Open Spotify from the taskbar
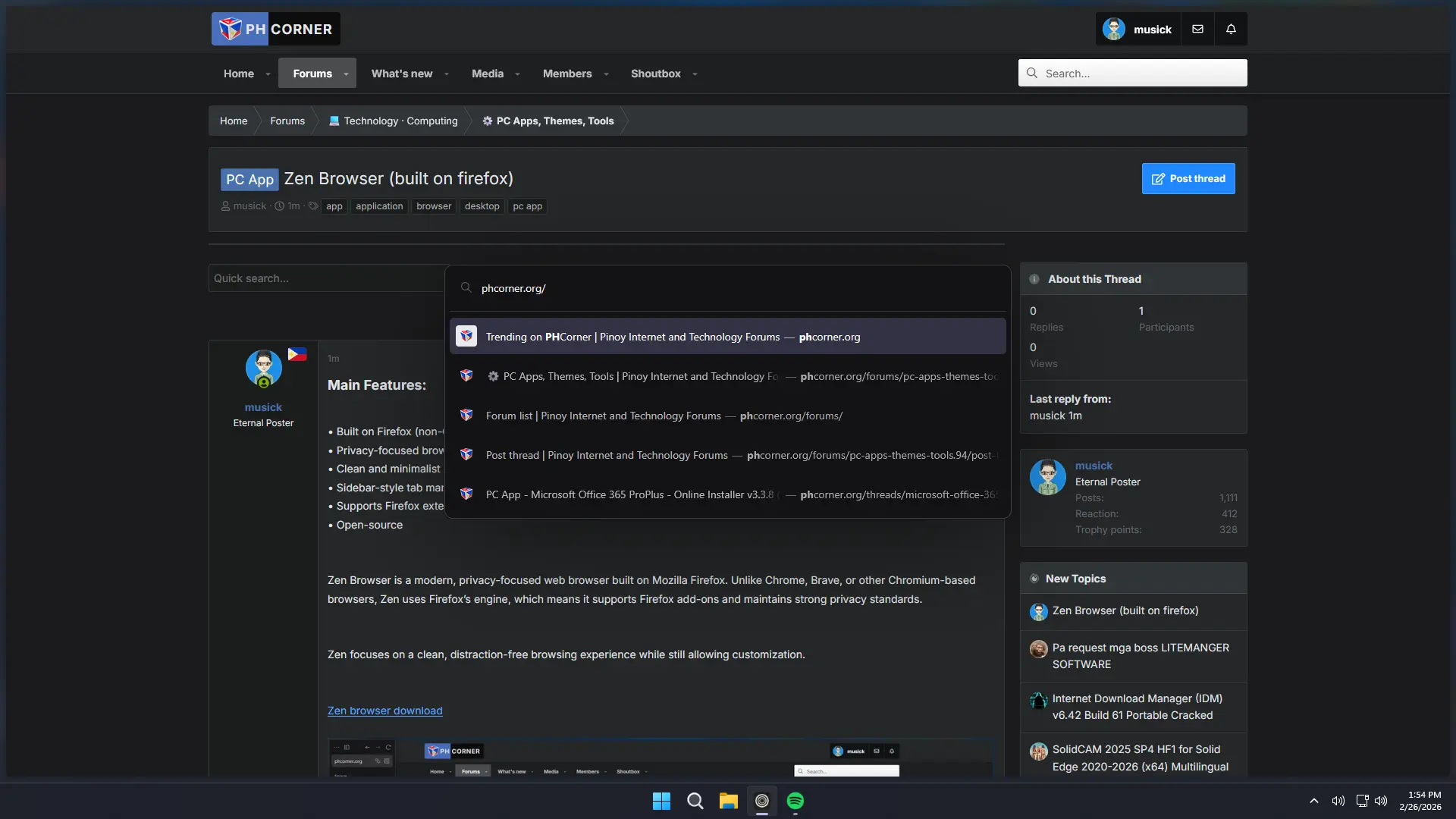Viewport: 1456px width, 819px height. [x=795, y=801]
